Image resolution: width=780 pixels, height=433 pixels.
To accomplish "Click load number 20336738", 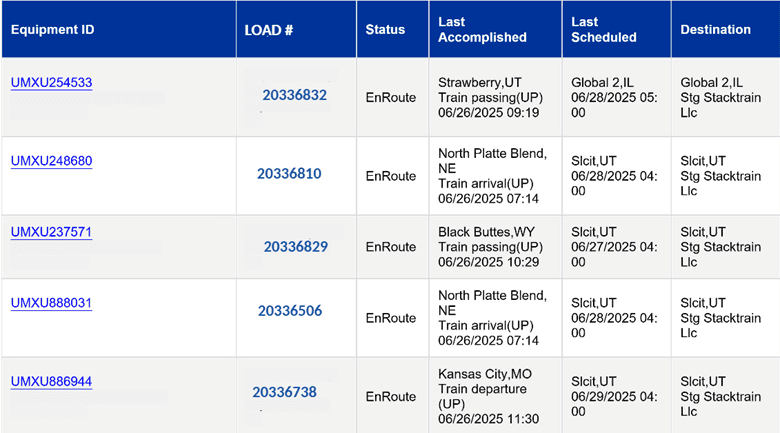I will 284,392.
